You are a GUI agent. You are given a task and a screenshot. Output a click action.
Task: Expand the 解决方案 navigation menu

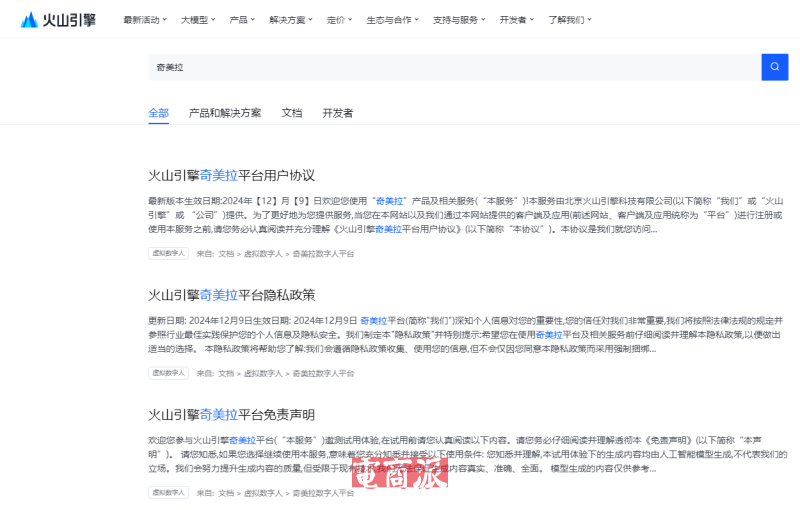pos(291,20)
